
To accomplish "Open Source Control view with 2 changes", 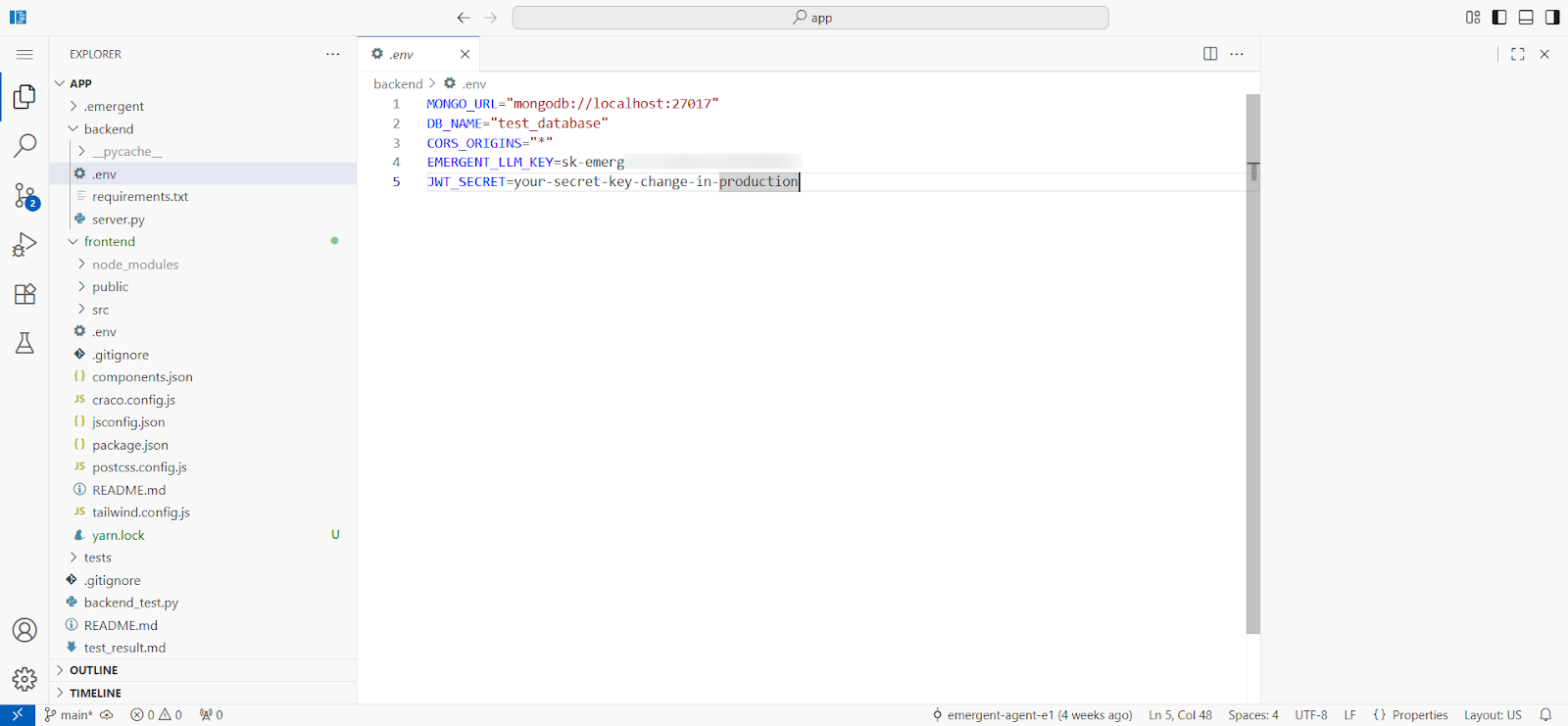I will (24, 196).
